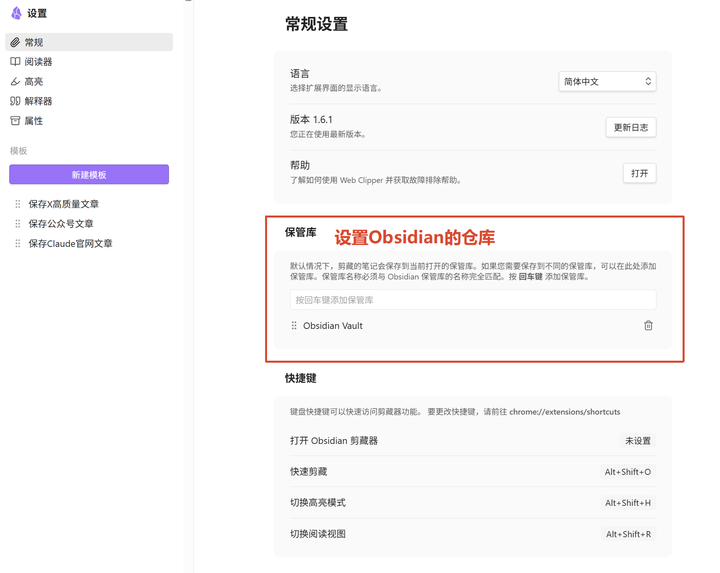Image resolution: width=720 pixels, height=573 pixels.
Task: Click the 新建模板 button
Action: (89, 174)
